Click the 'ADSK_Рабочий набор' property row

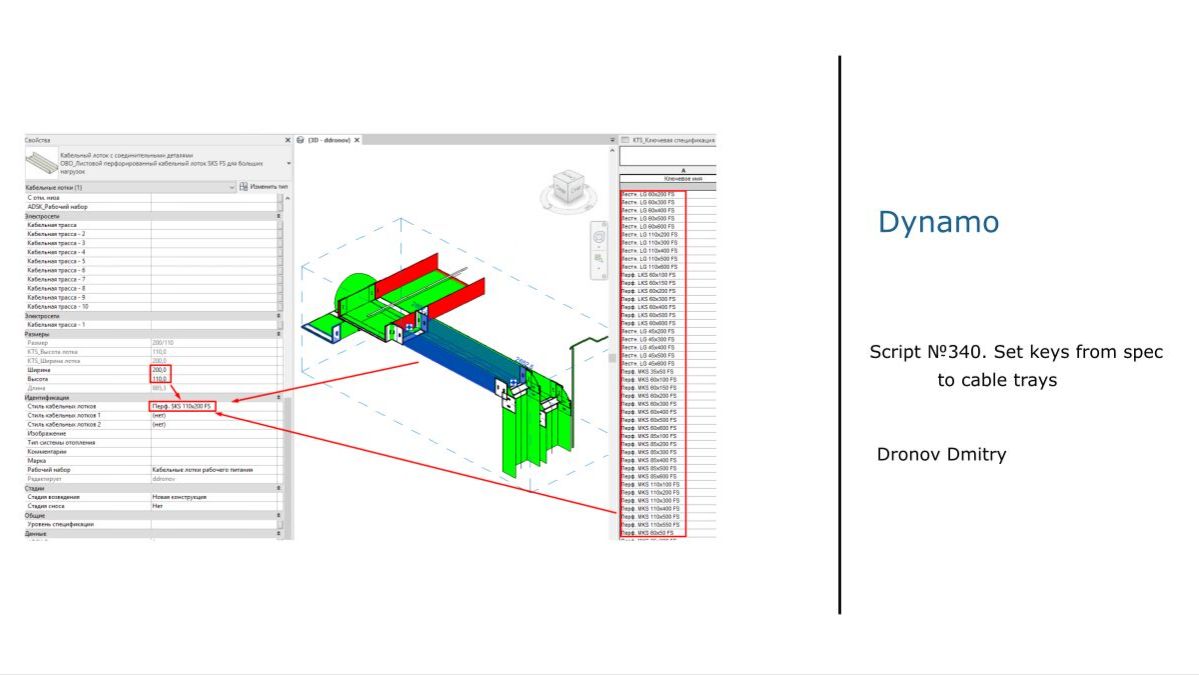[x=154, y=206]
